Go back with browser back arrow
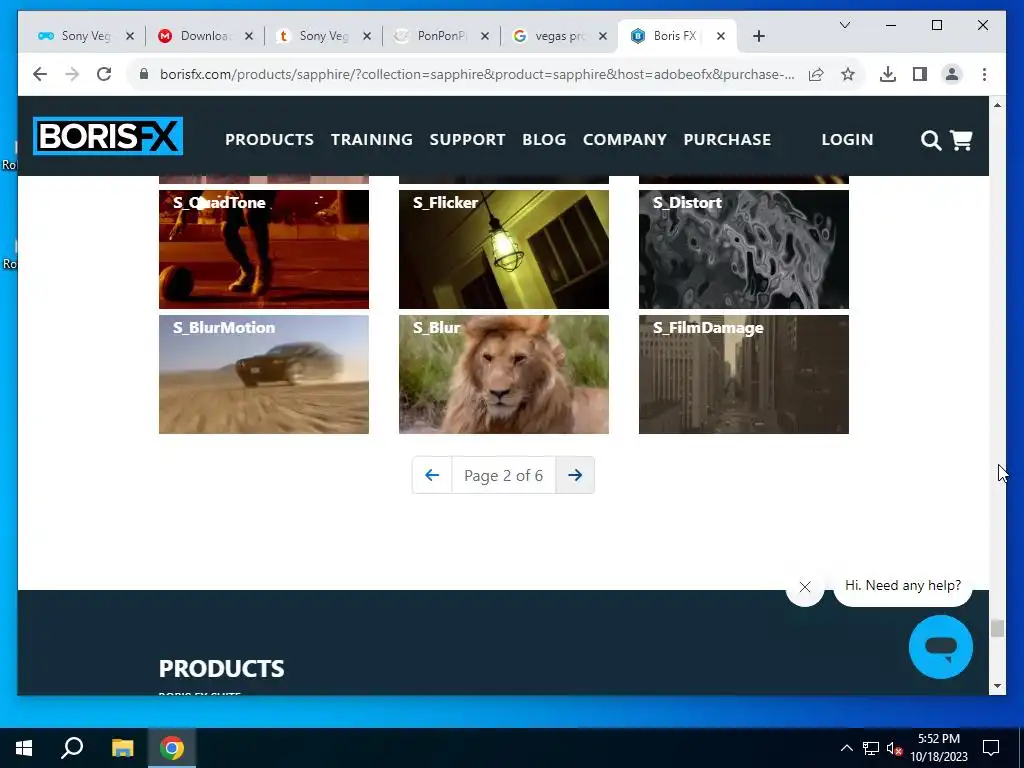The image size is (1024, 768). tap(40, 74)
